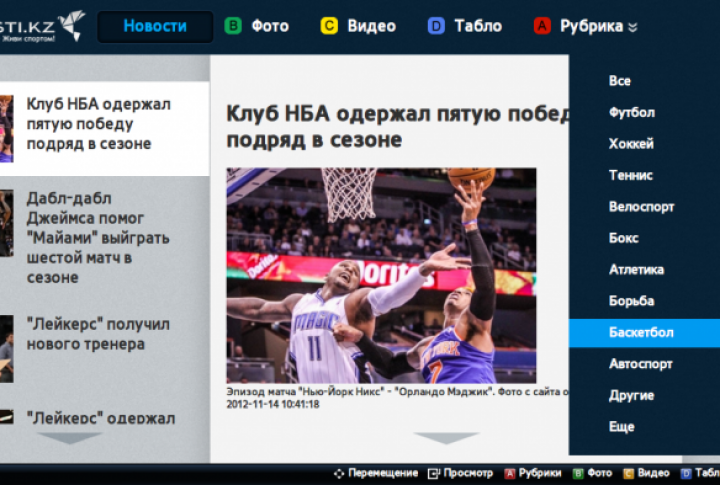Click the Vesti.kz origami bird logo
The height and width of the screenshot is (485, 720).
pyautogui.click(x=72, y=25)
